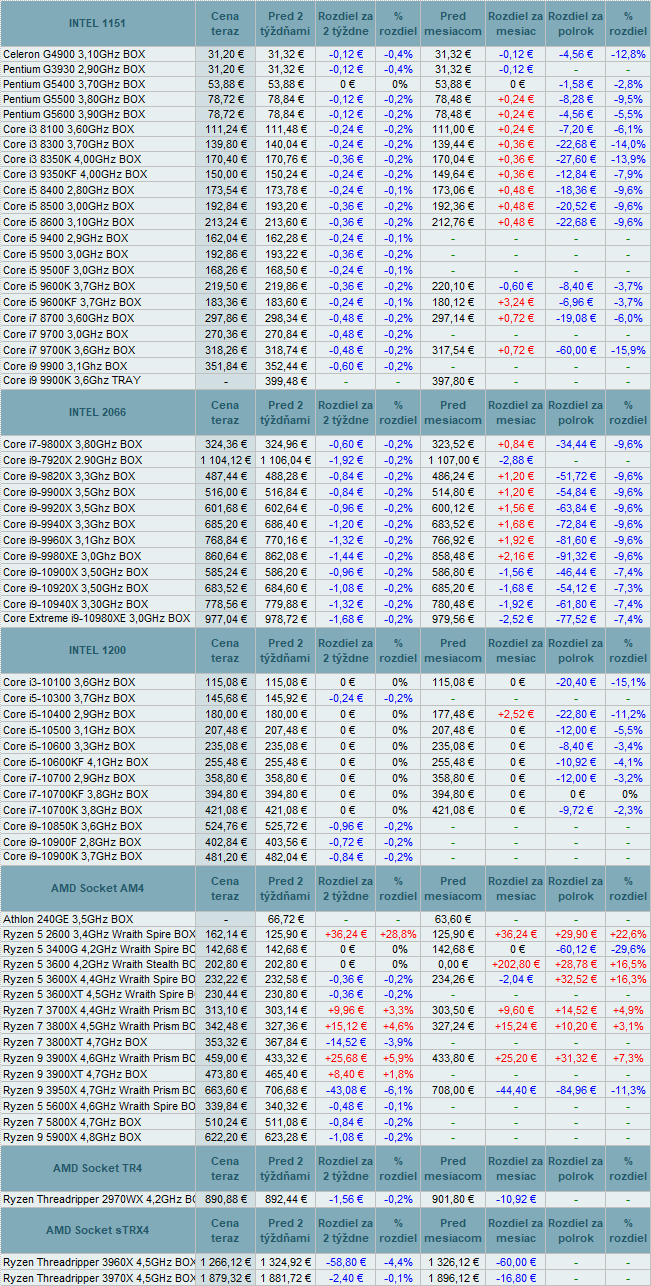Select Core Extreme i9-10980XE 3,0GHz BOX
The width and height of the screenshot is (651, 1286).
[96, 619]
